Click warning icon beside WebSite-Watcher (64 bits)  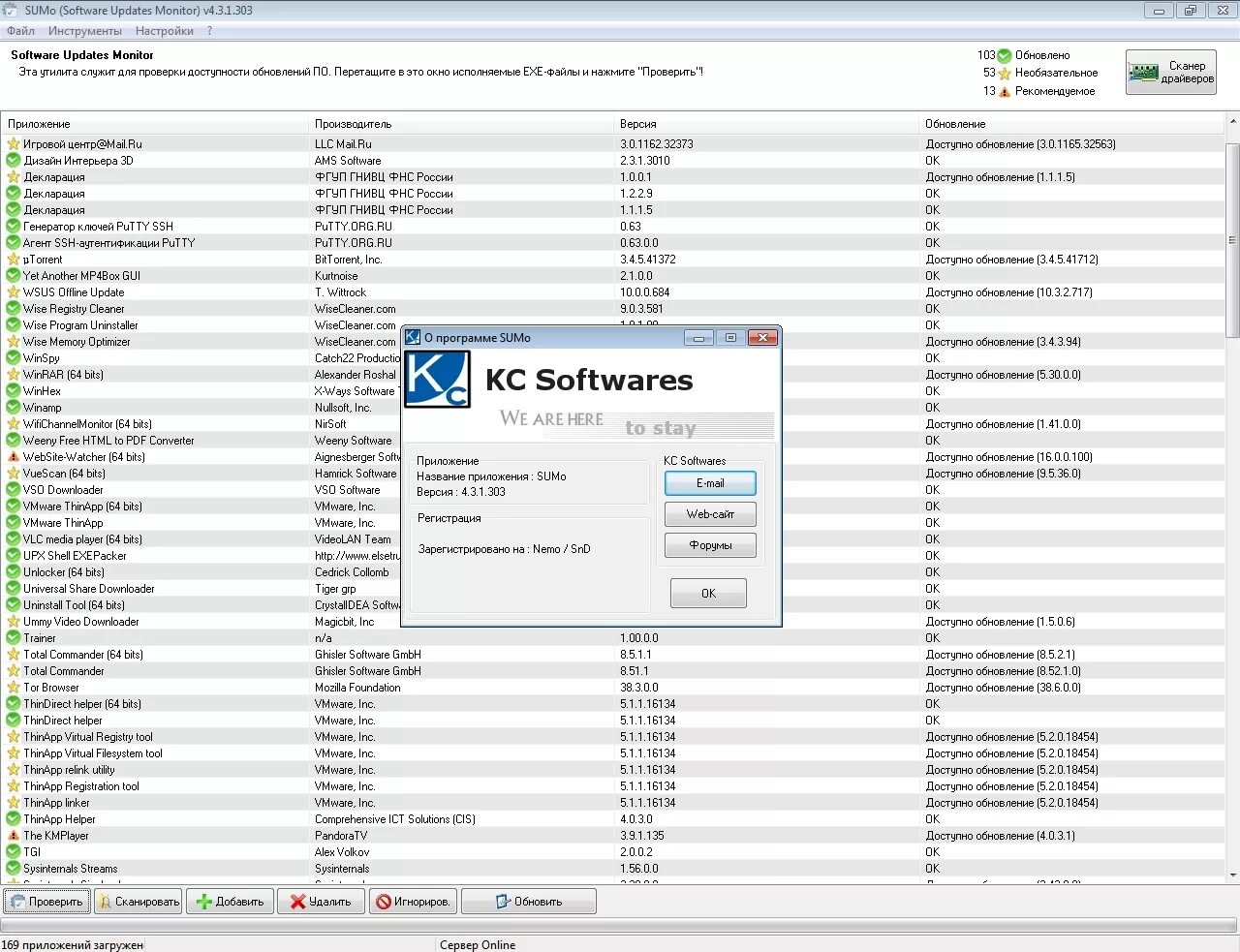[14, 457]
